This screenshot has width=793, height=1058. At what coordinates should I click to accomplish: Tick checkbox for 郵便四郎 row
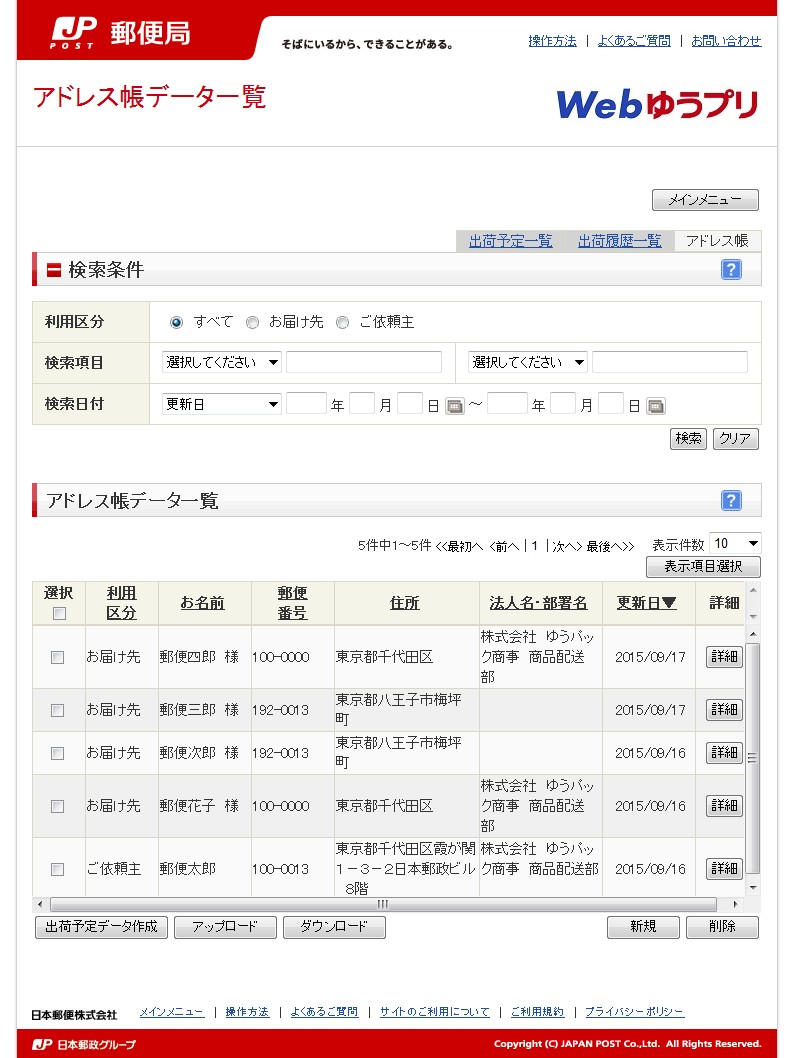[58, 657]
